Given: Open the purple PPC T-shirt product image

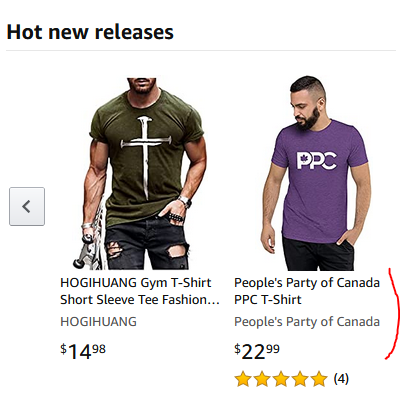Looking at the screenshot, I should click(x=316, y=173).
